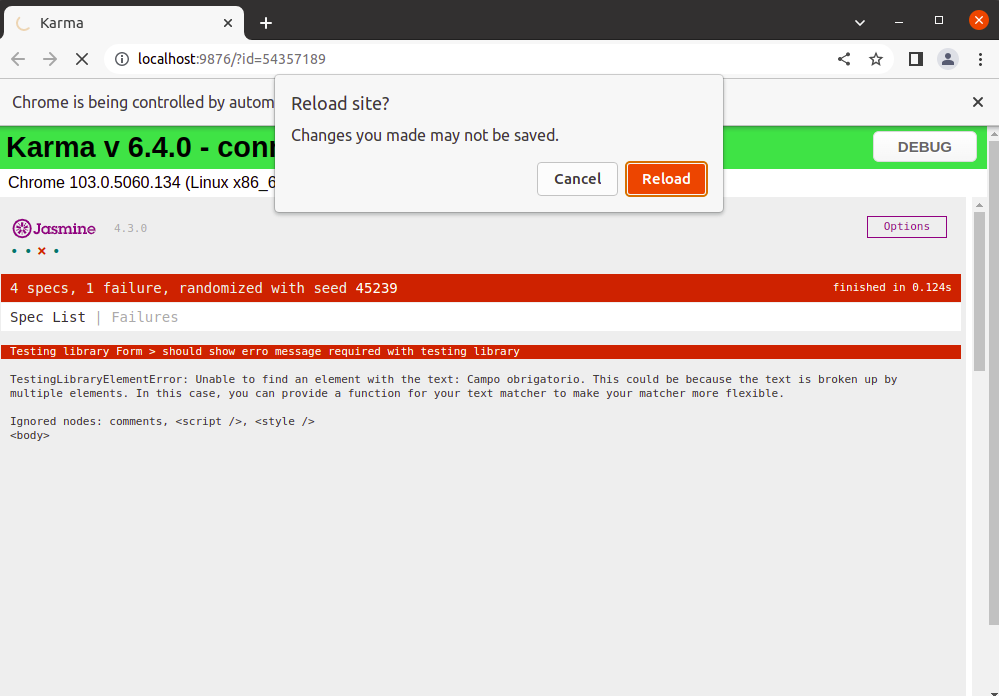Go forward in browser history
Image resolution: width=999 pixels, height=696 pixels.
click(x=50, y=59)
